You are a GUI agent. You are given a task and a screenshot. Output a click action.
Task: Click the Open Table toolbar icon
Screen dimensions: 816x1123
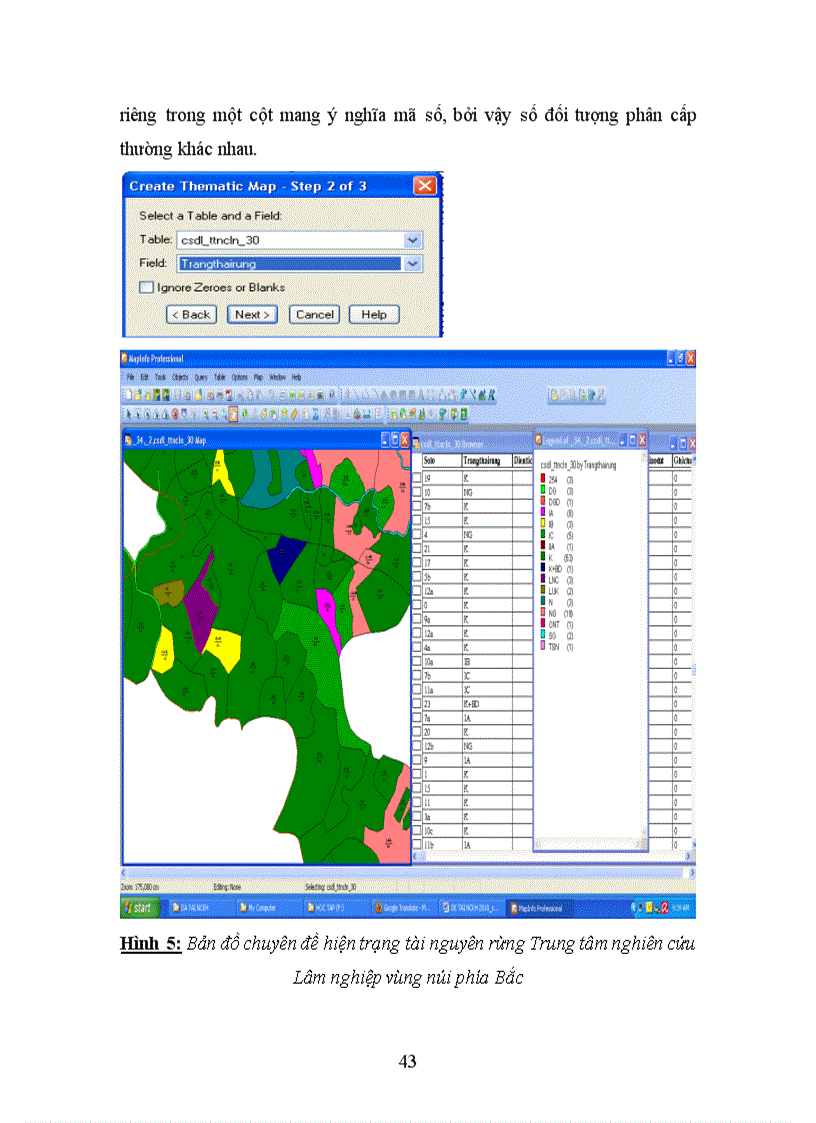[137, 391]
